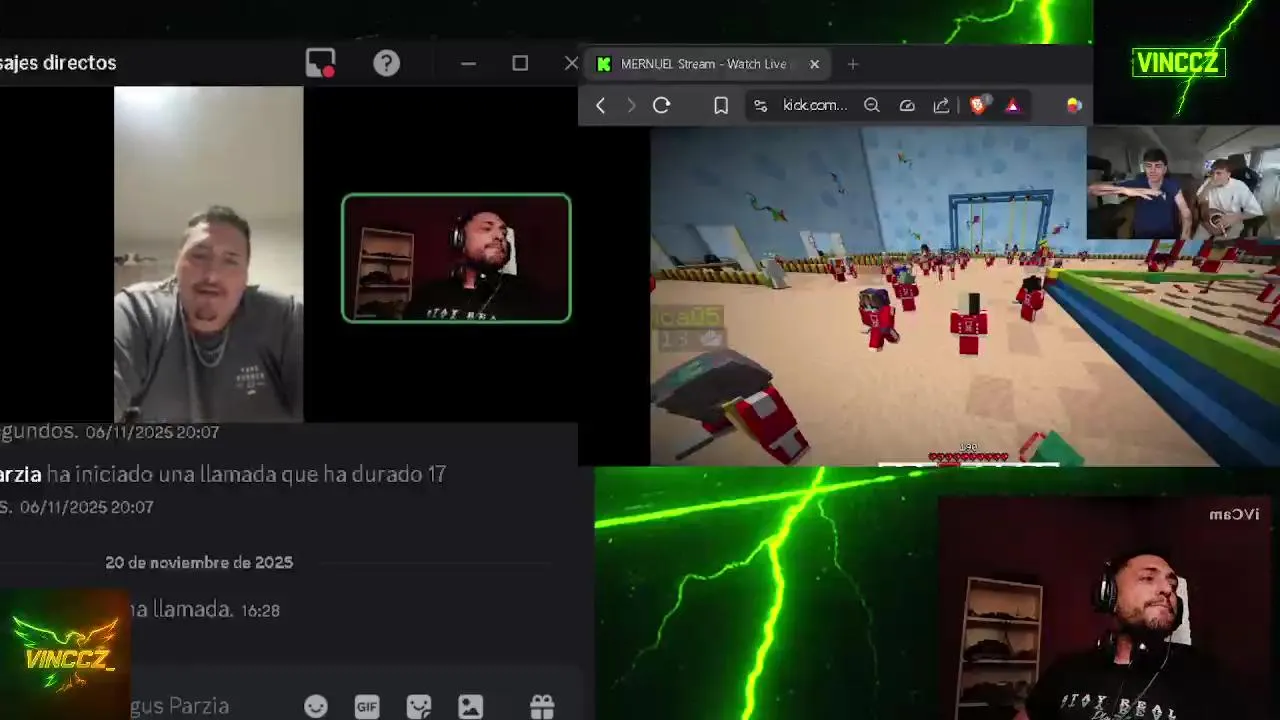The width and height of the screenshot is (1280, 720).
Task: Click the 'ha iniciado una llamada que ha durado 17' message
Action: point(246,474)
